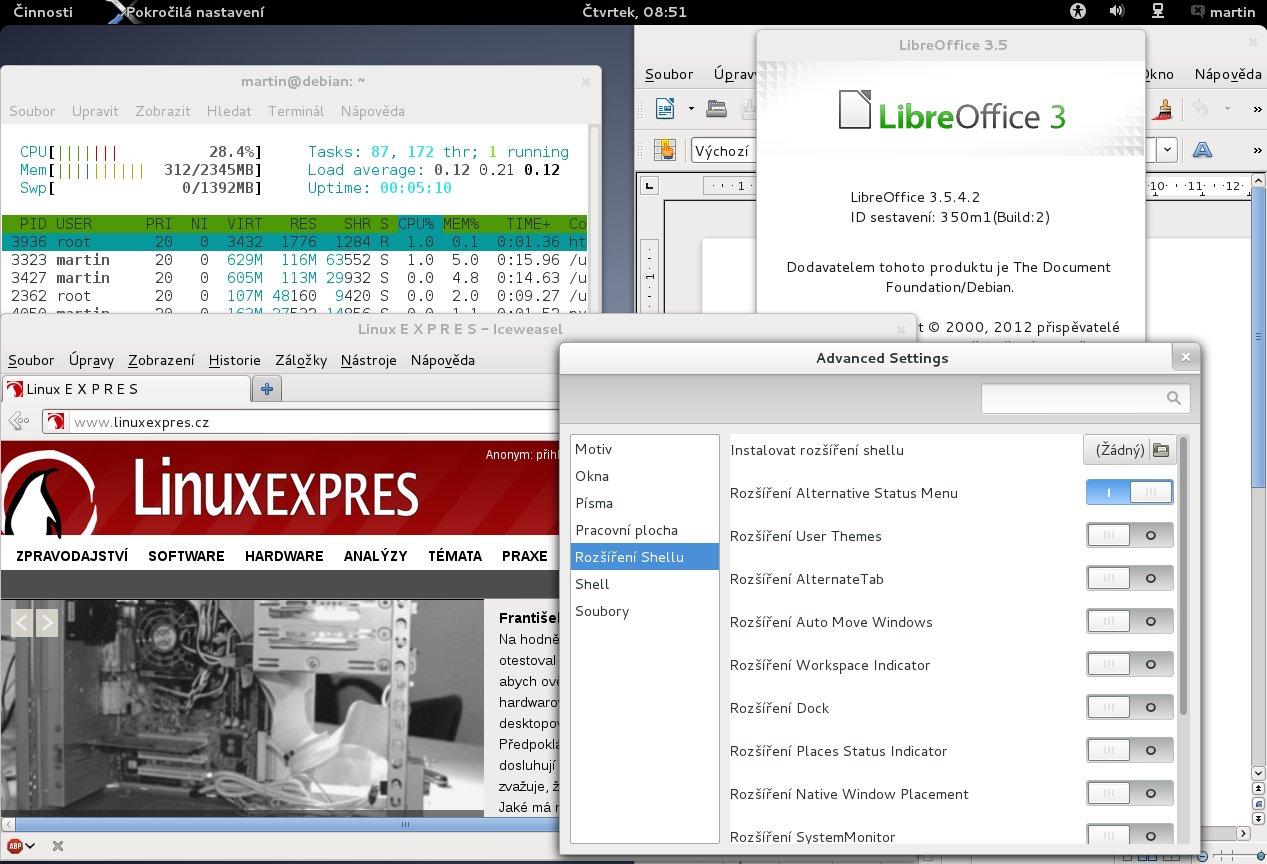Click the site favicon in Iceweasel URL bar
Screen dimensions: 1267x864
(x=58, y=421)
